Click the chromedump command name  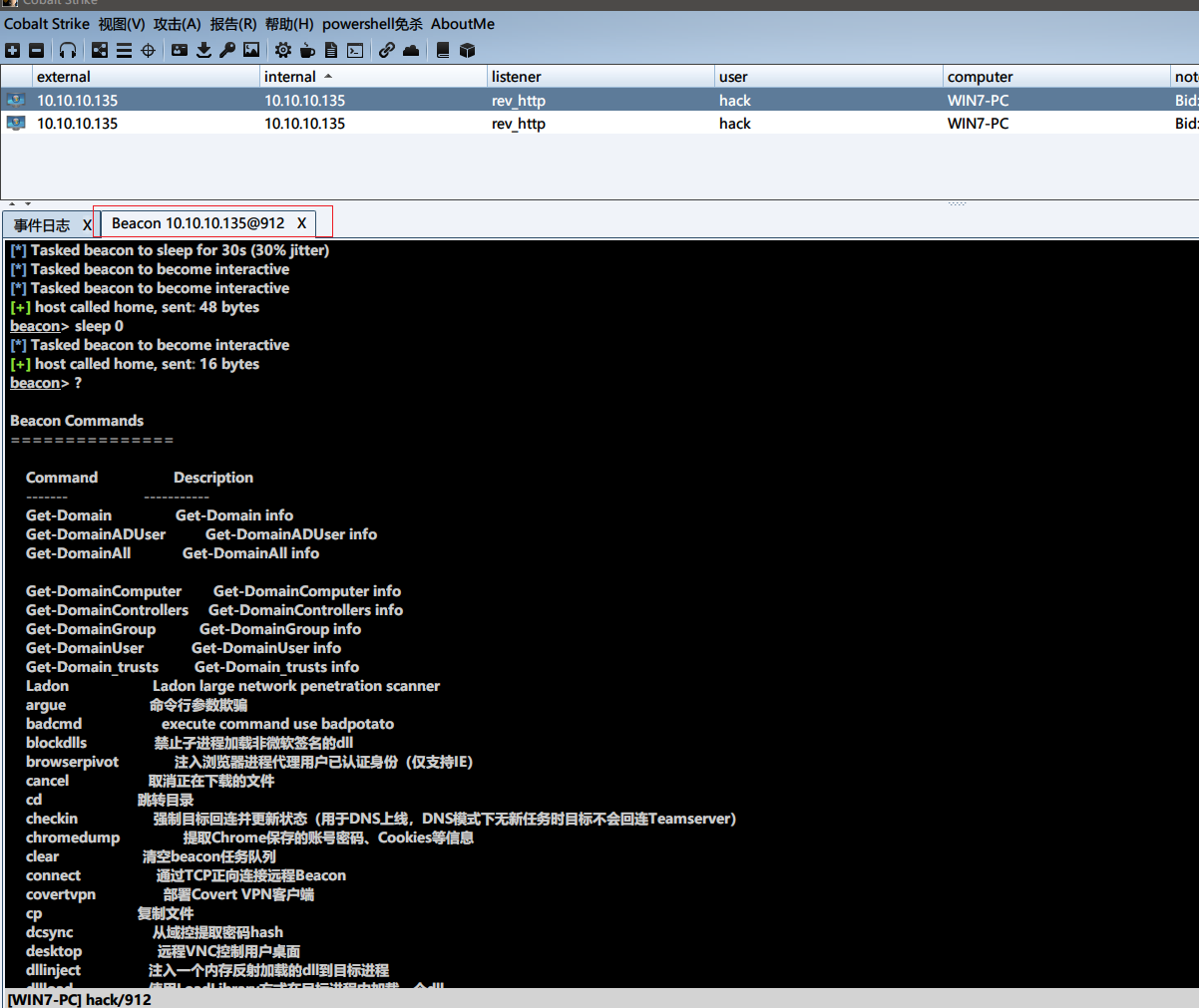pyautogui.click(x=73, y=838)
